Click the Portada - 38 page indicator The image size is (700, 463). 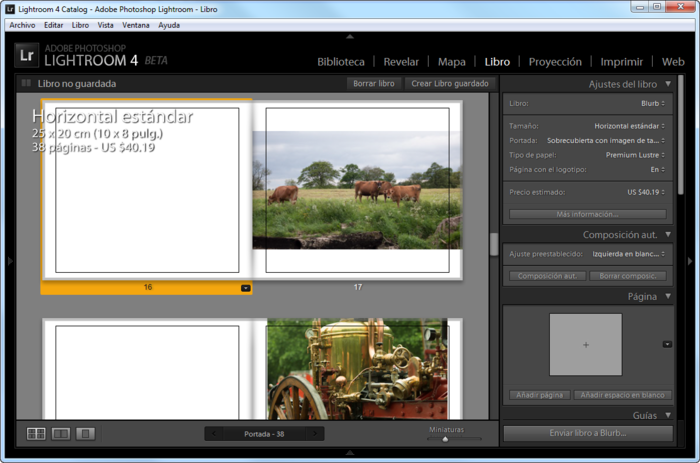click(264, 434)
